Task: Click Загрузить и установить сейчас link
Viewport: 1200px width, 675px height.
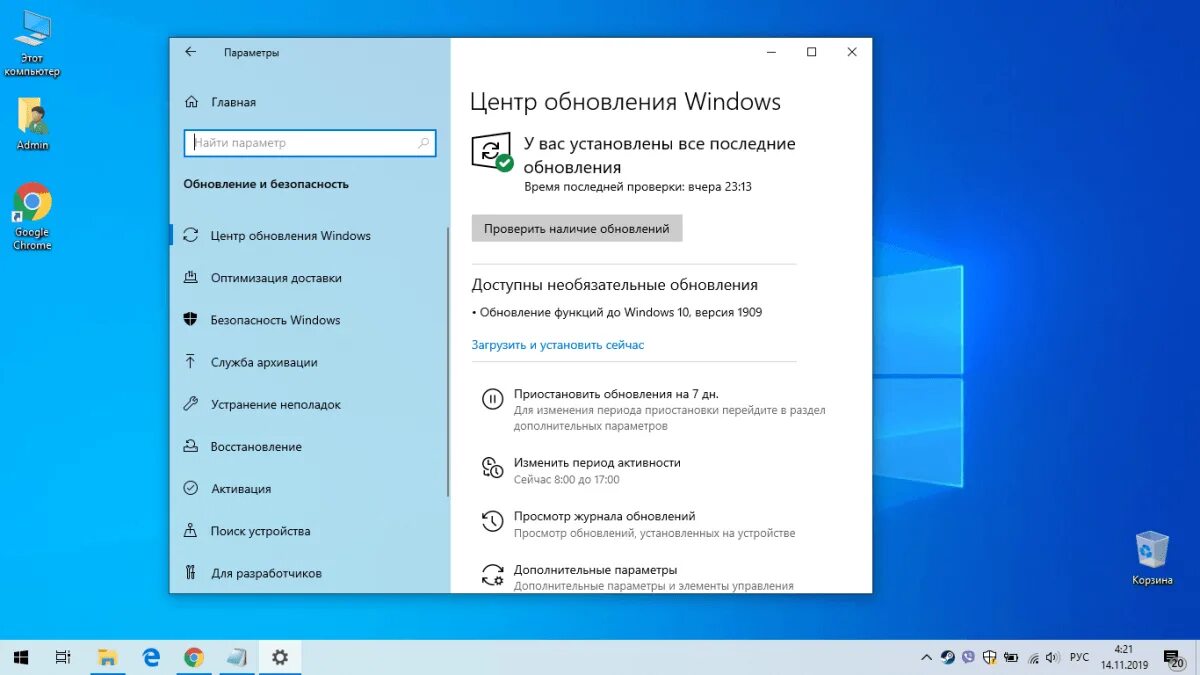Action: (558, 345)
